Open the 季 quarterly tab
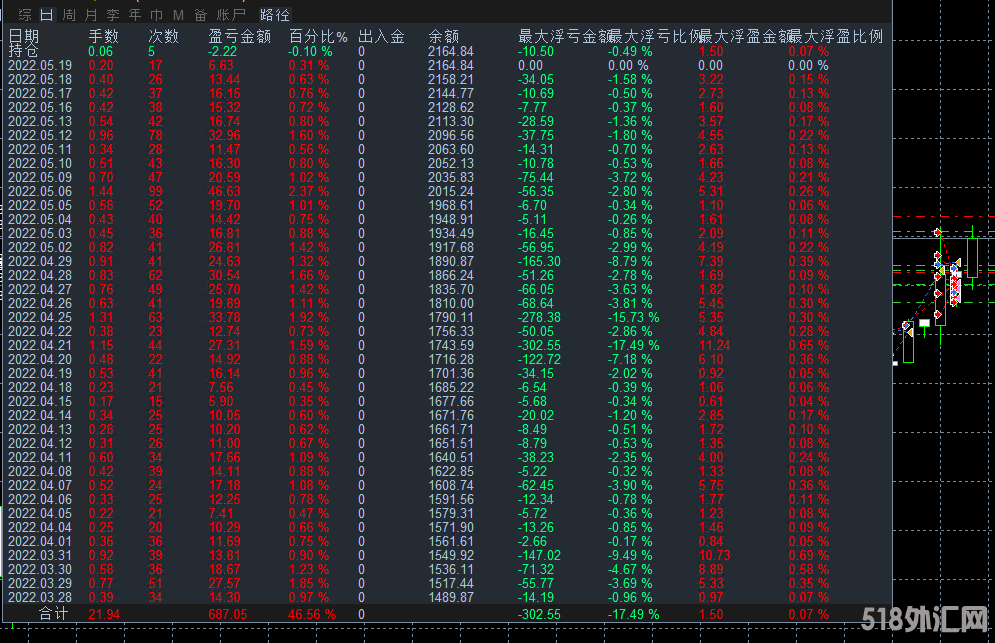Image resolution: width=995 pixels, height=643 pixels. [113, 15]
